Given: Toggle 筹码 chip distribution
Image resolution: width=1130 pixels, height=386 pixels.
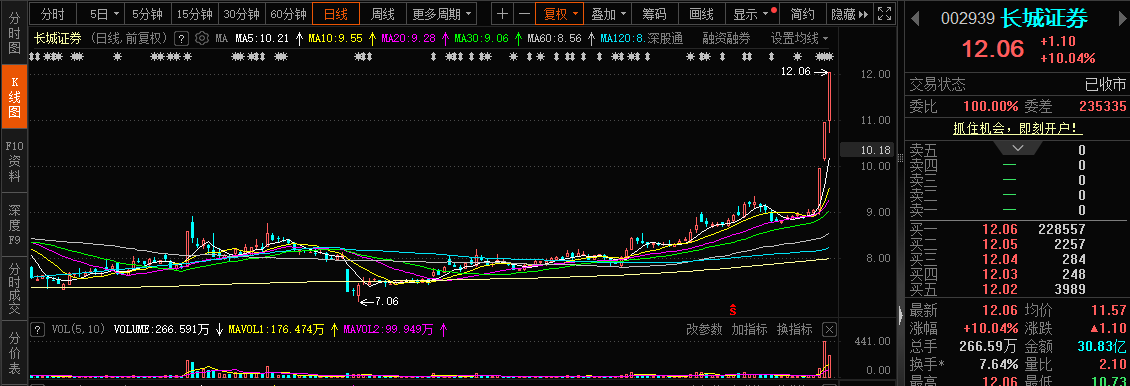Looking at the screenshot, I should [654, 14].
